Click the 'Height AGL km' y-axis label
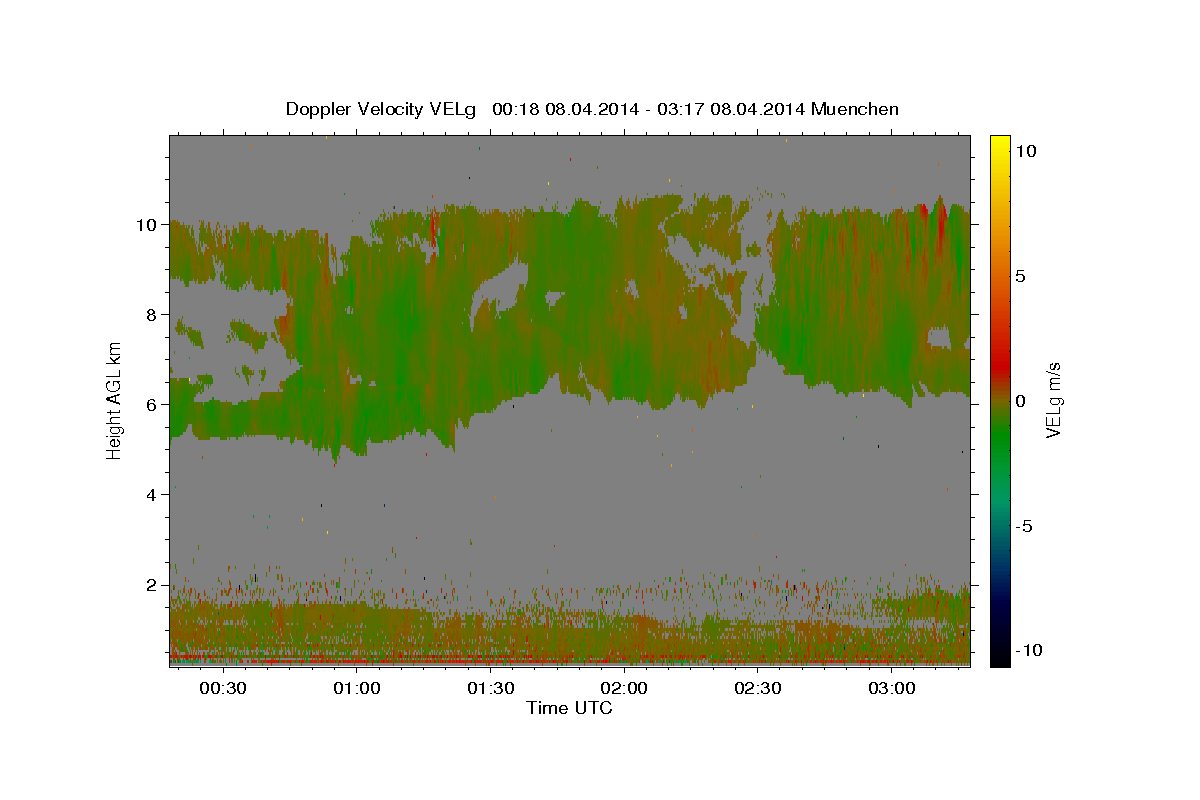Image resolution: width=1200 pixels, height=800 pixels. tap(114, 400)
